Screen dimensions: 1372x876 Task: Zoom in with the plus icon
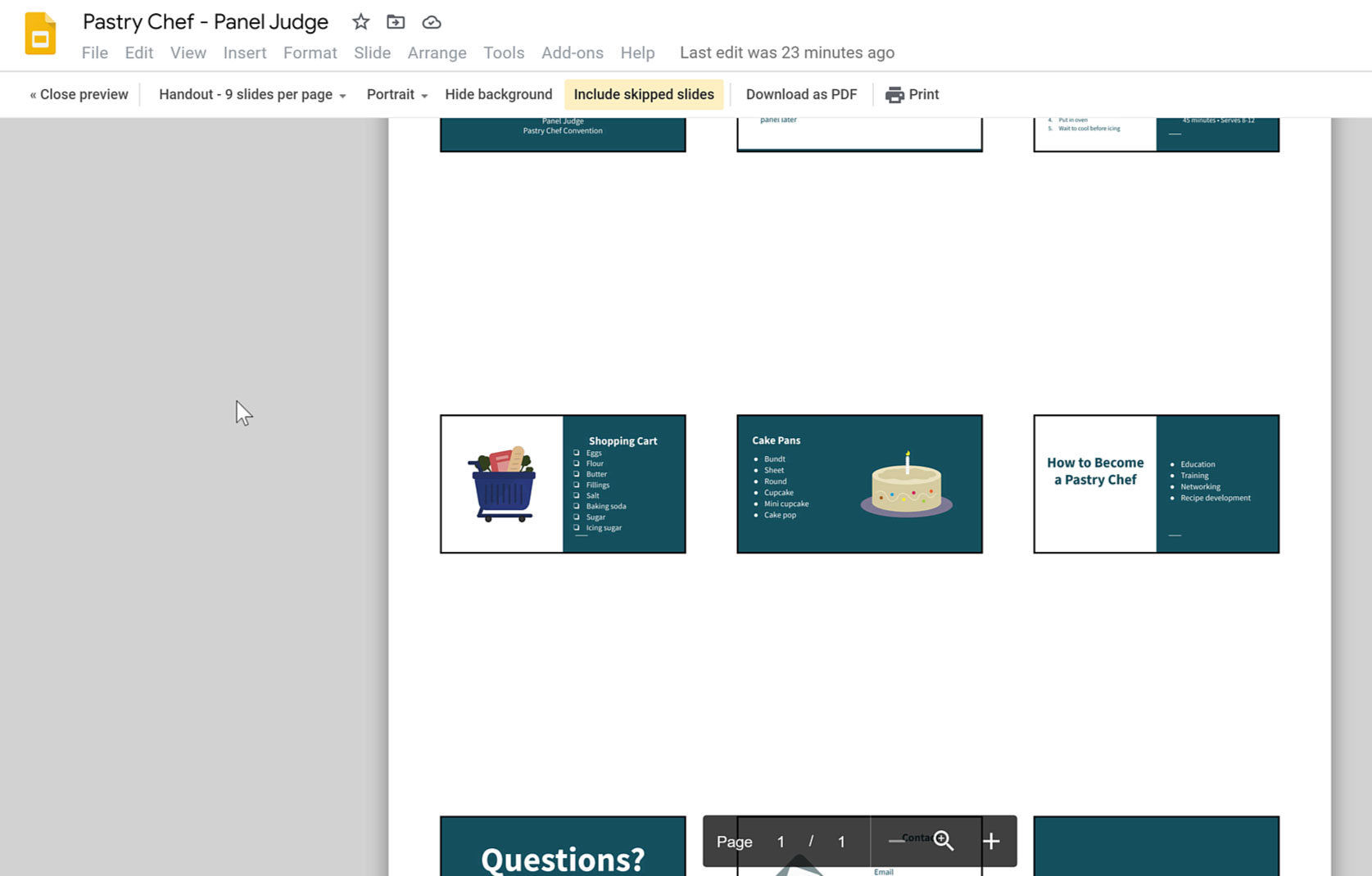991,841
